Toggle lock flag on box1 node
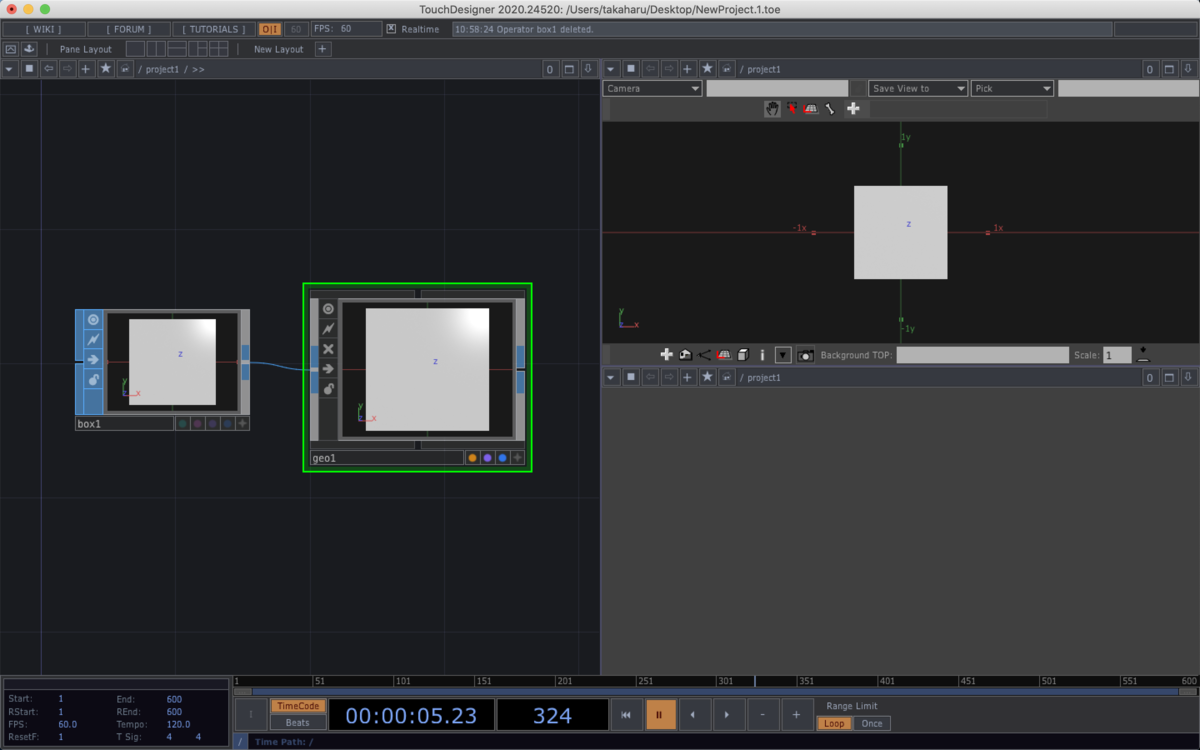 click(93, 380)
